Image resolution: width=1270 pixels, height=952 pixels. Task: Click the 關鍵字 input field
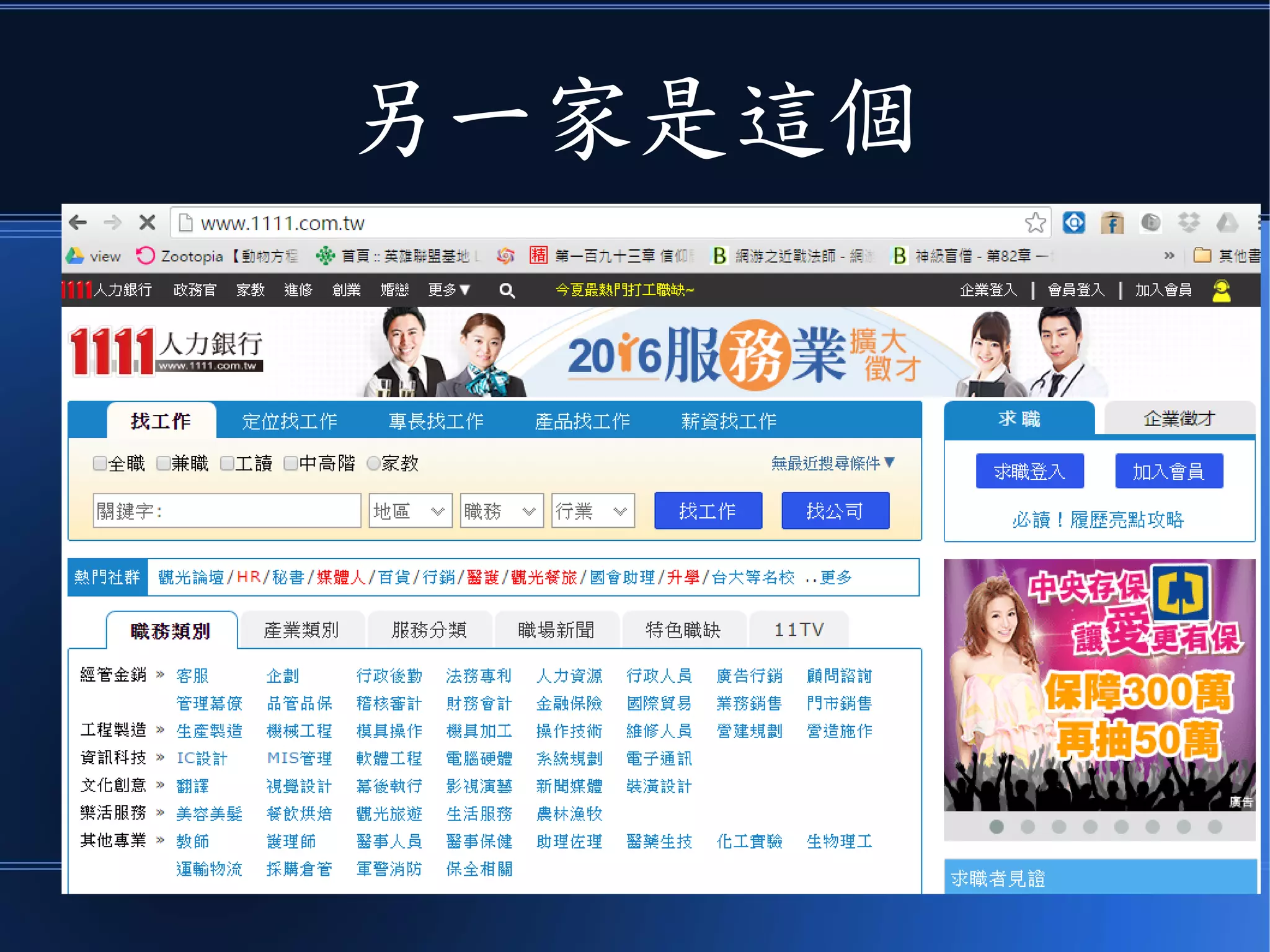(227, 511)
